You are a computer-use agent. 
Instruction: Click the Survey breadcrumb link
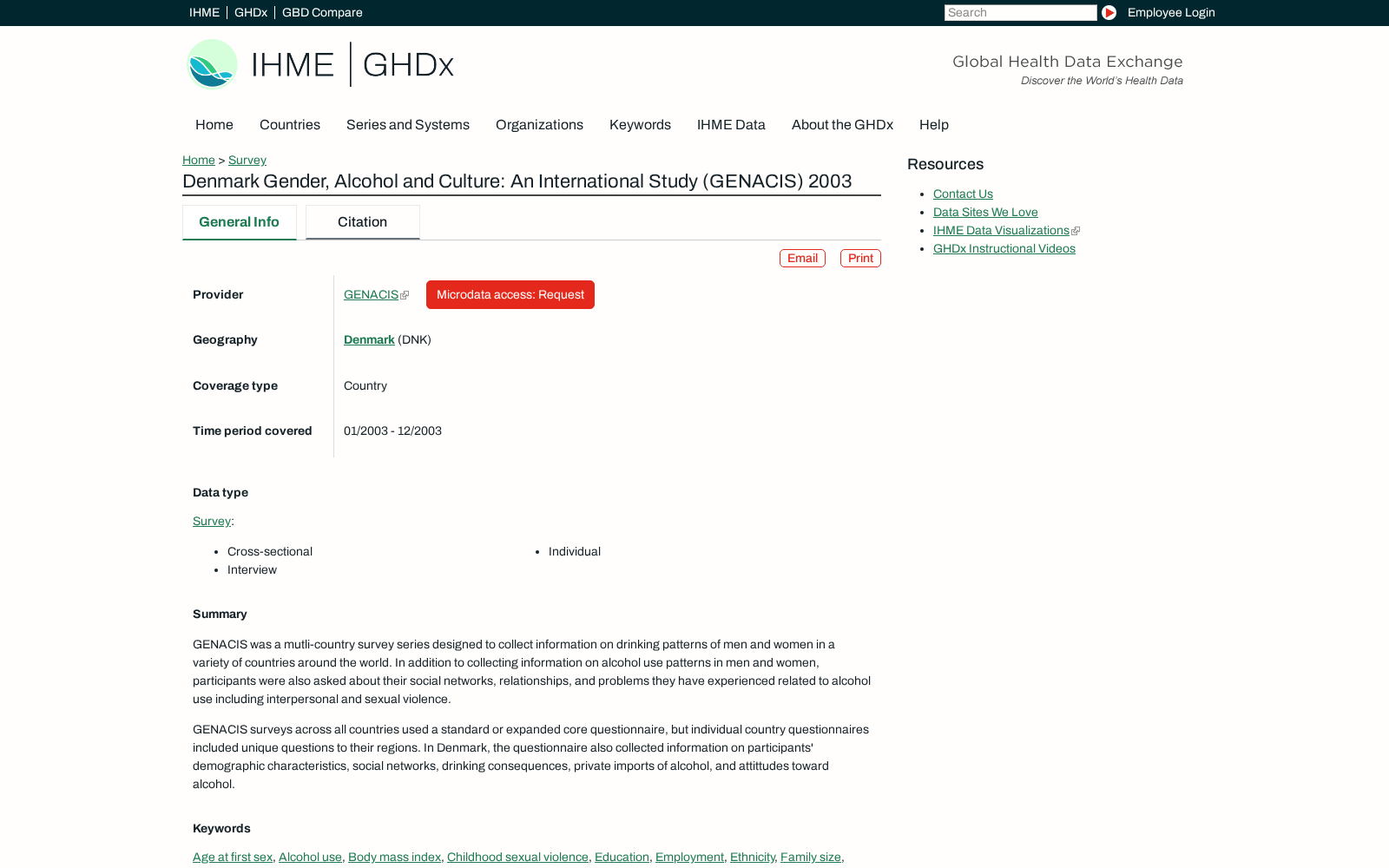click(247, 160)
